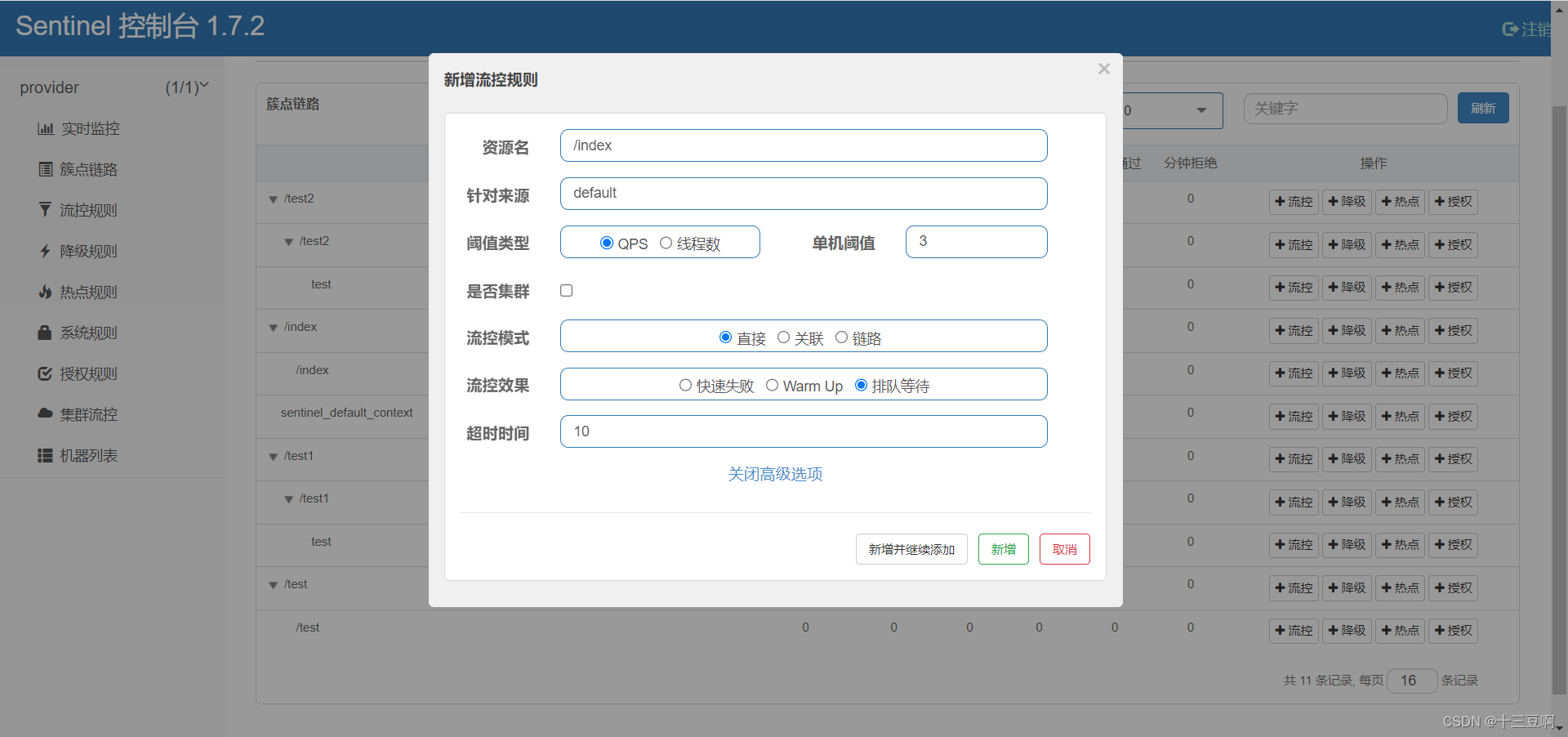
Task: Click 热点 button in sentinel_default_context row
Action: 1400,417
